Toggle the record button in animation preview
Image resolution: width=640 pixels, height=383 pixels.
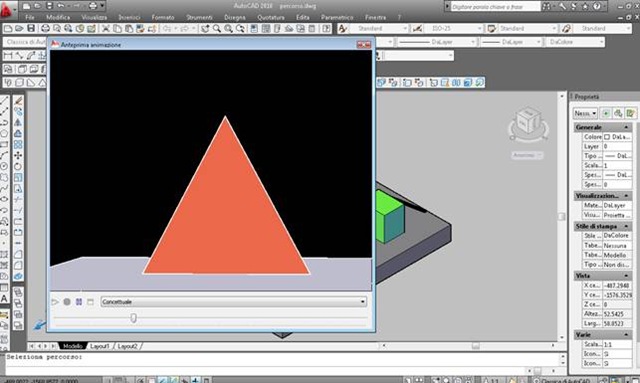pos(67,302)
